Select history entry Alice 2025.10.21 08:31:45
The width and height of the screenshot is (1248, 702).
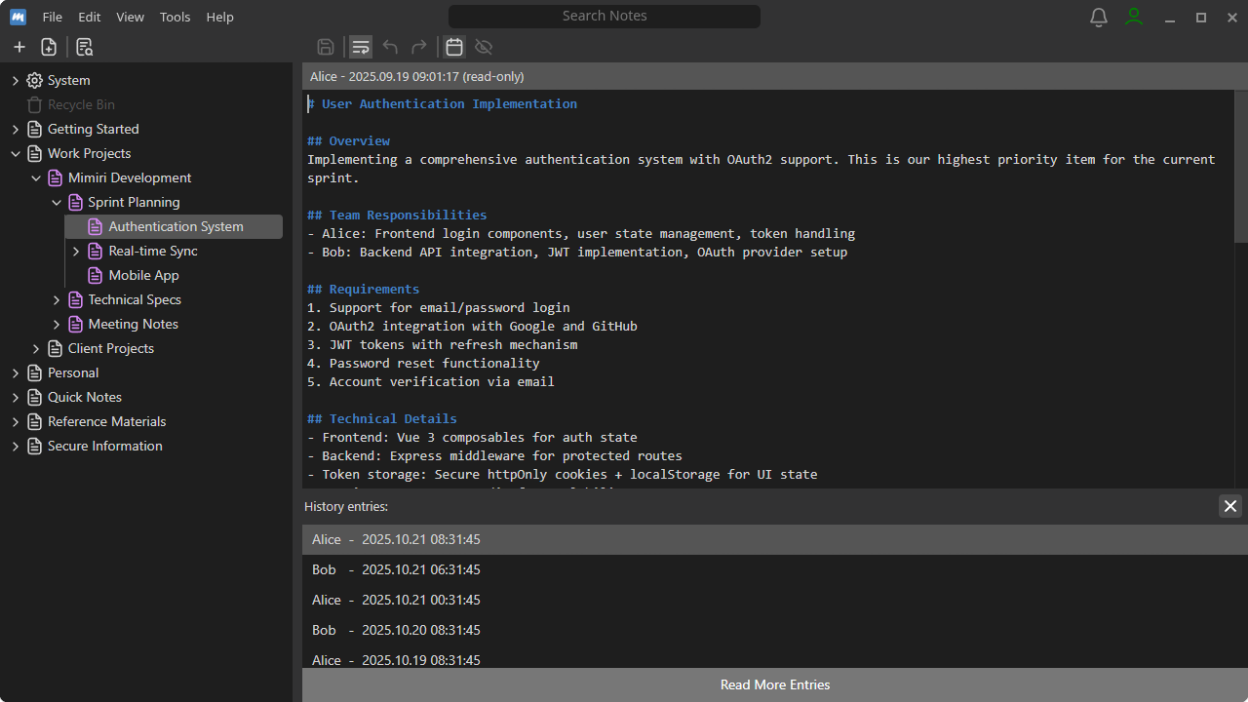(775, 540)
